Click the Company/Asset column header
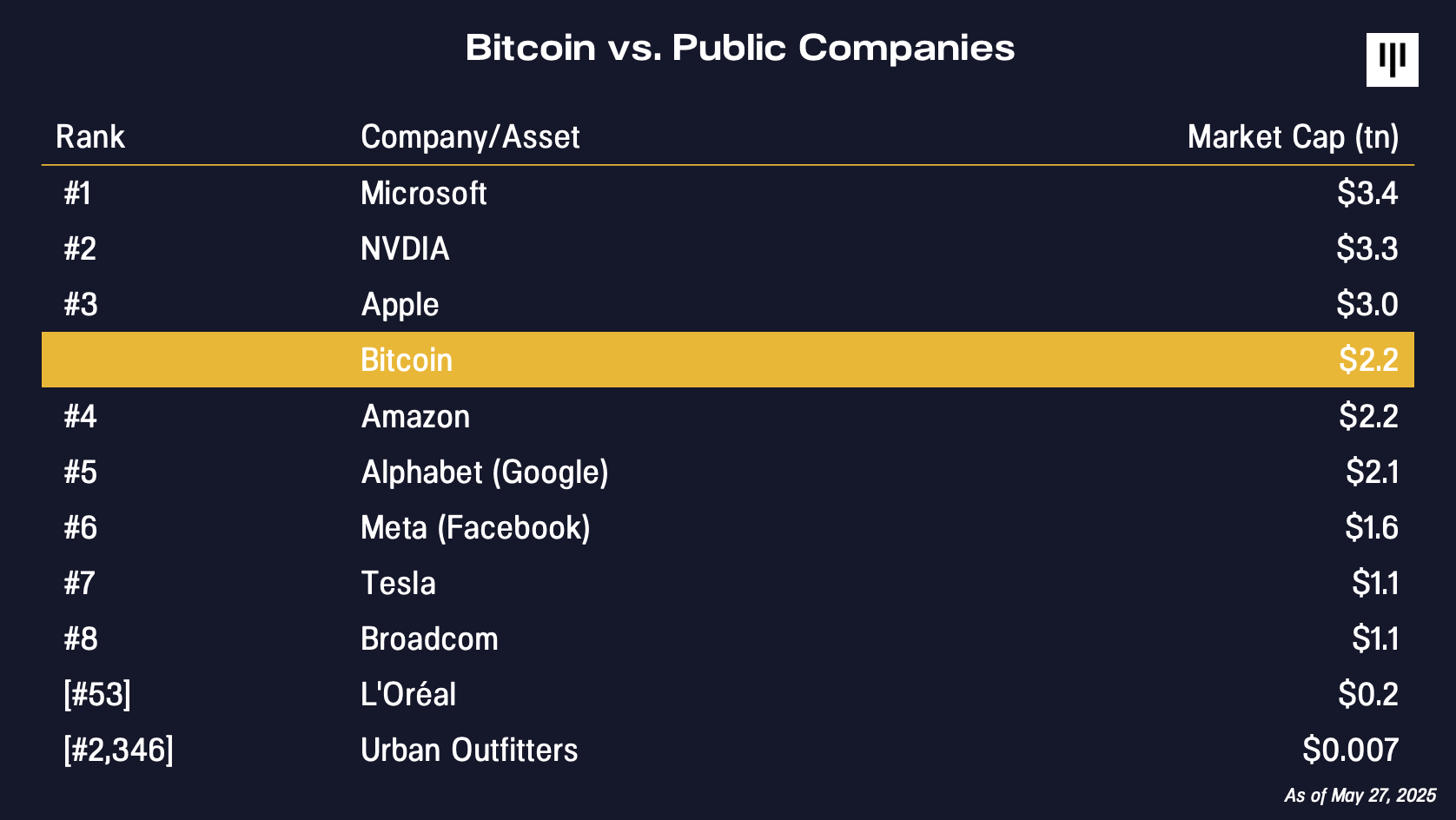The height and width of the screenshot is (820, 1456). 470,137
